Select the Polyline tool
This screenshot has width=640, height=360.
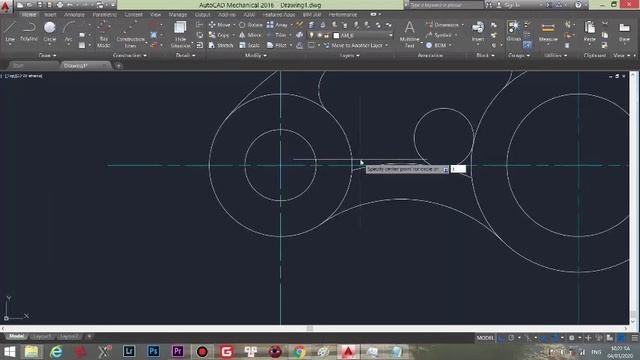(29, 32)
